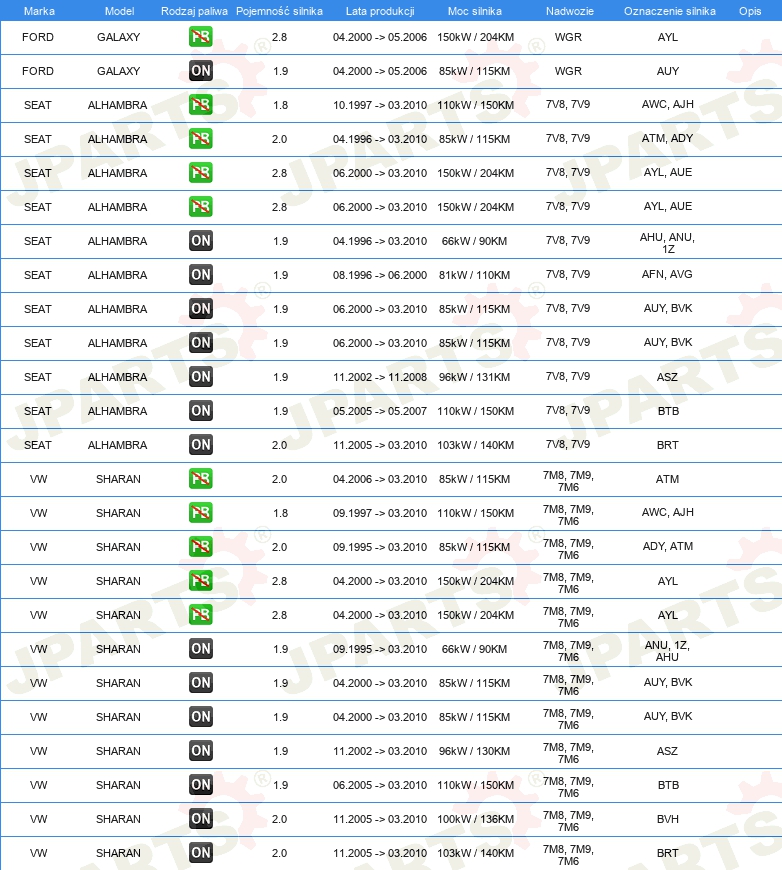Click the diesel ON icon for VW Sharan 66kW / 90KM
This screenshot has height=870, width=782.
200,649
